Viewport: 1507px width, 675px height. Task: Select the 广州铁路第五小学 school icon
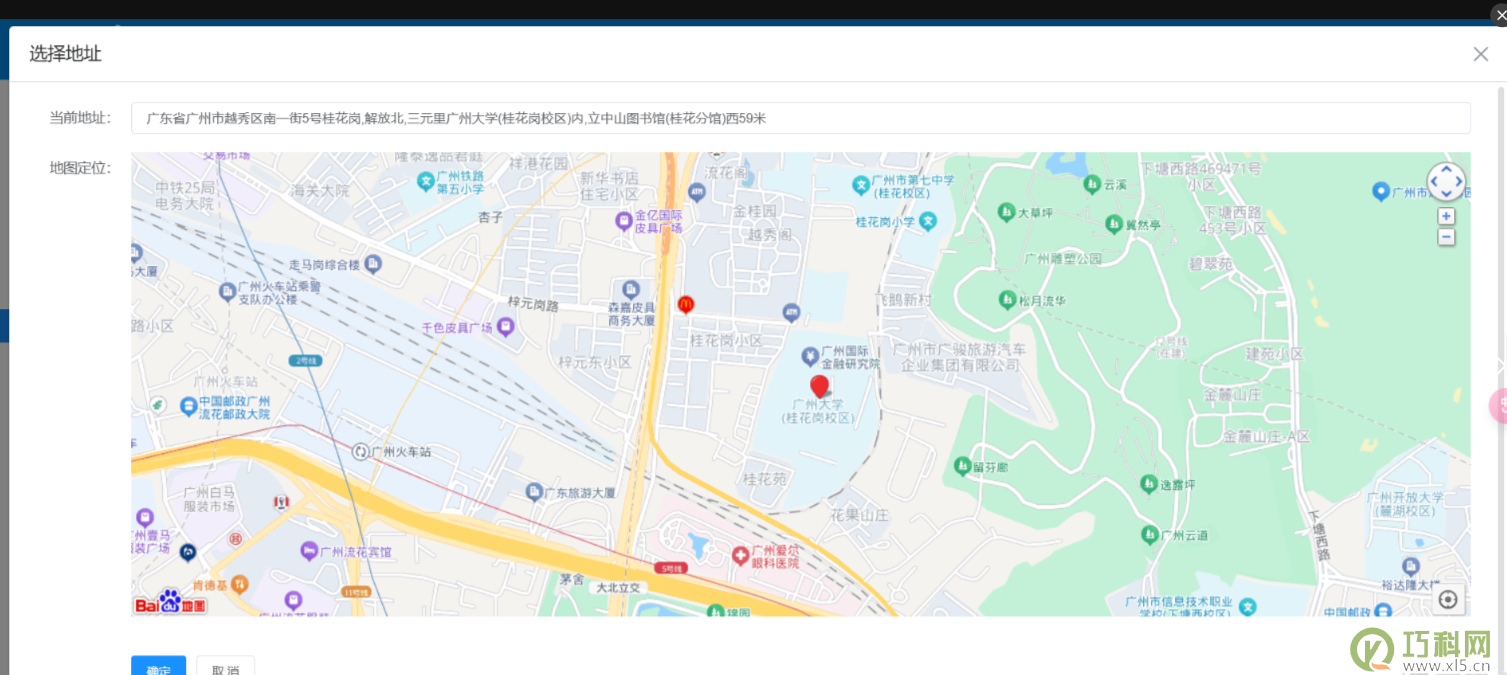pos(426,181)
